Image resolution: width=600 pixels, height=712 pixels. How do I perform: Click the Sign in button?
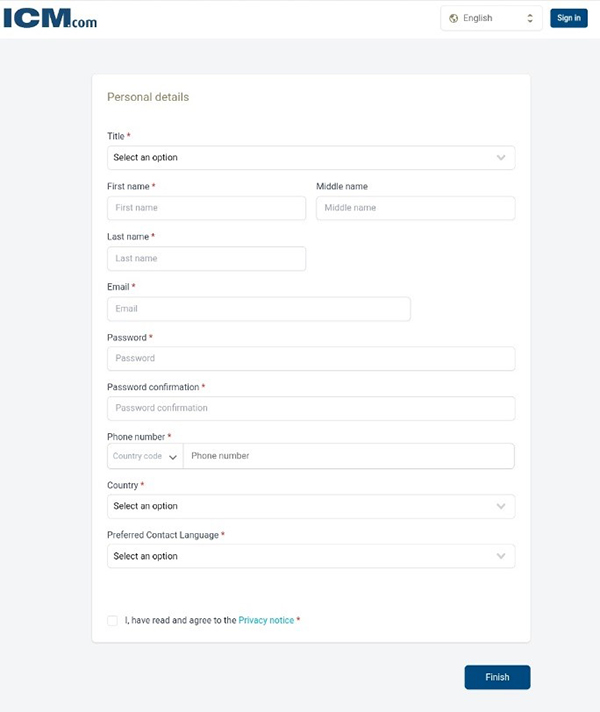coord(568,18)
